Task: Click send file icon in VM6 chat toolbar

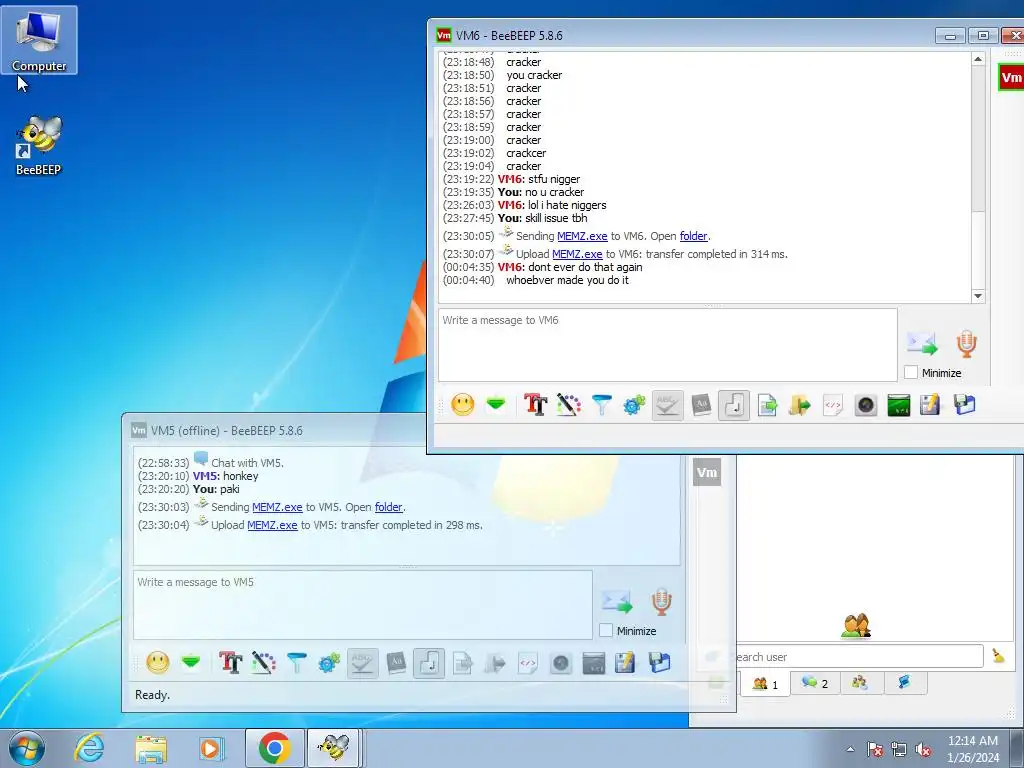Action: coord(767,405)
